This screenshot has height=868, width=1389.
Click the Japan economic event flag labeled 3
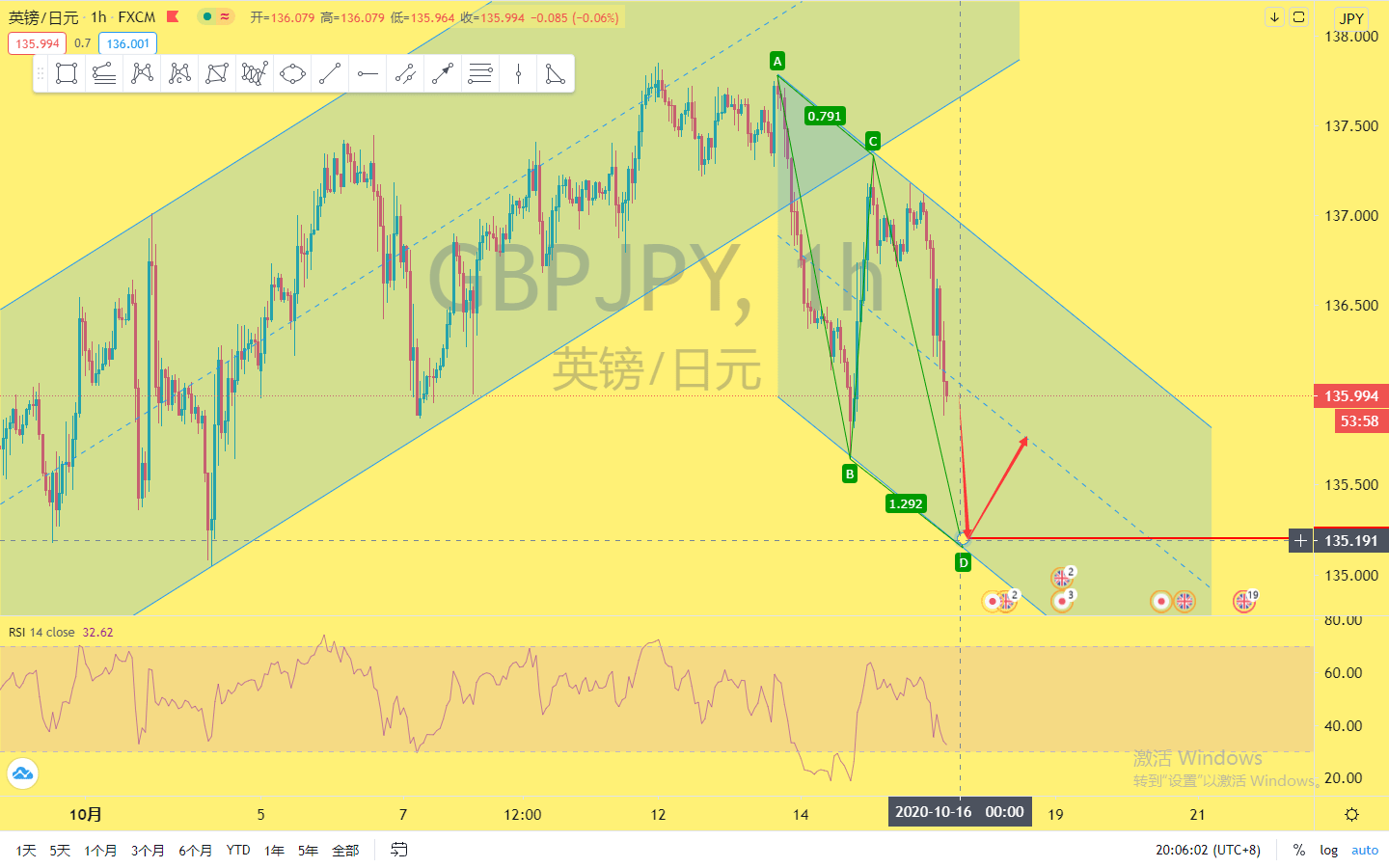1062,601
